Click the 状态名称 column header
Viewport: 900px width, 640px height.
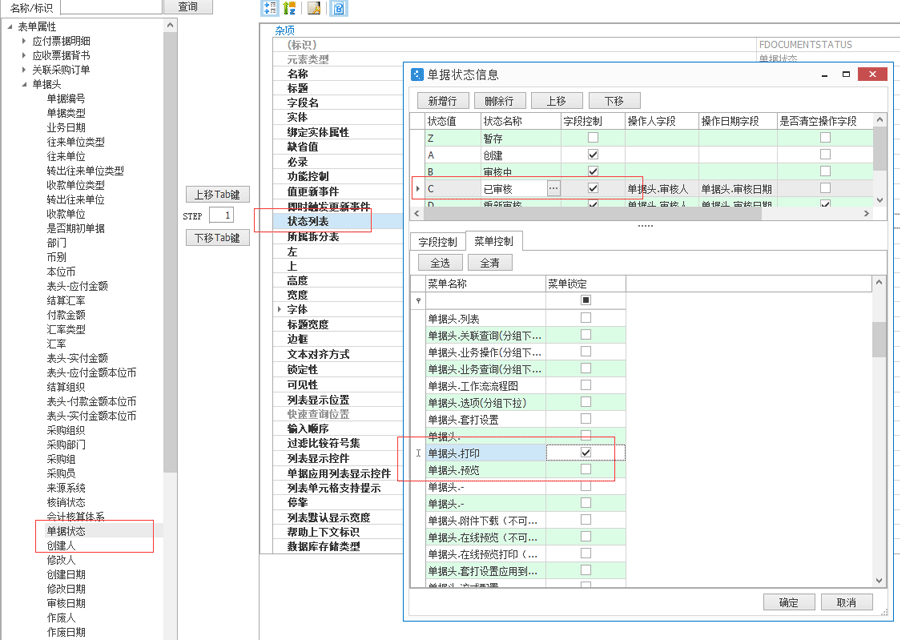click(x=521, y=121)
